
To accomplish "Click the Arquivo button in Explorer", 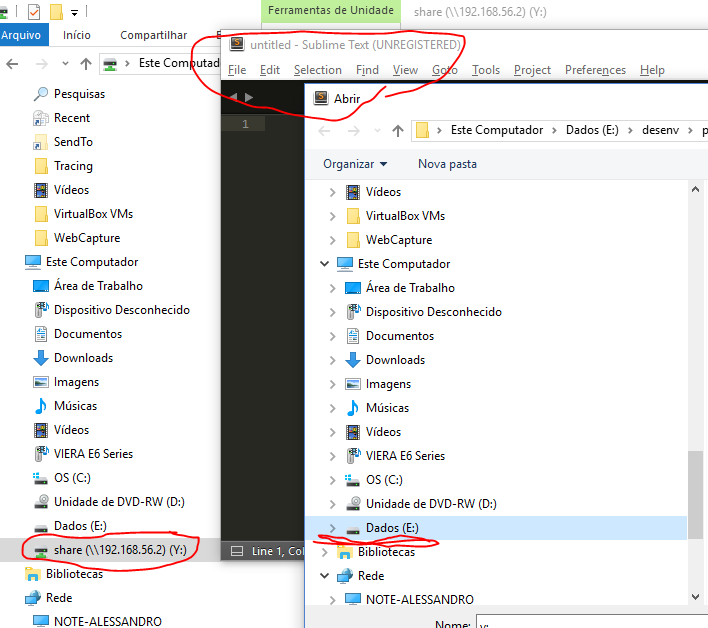I will coord(19,35).
